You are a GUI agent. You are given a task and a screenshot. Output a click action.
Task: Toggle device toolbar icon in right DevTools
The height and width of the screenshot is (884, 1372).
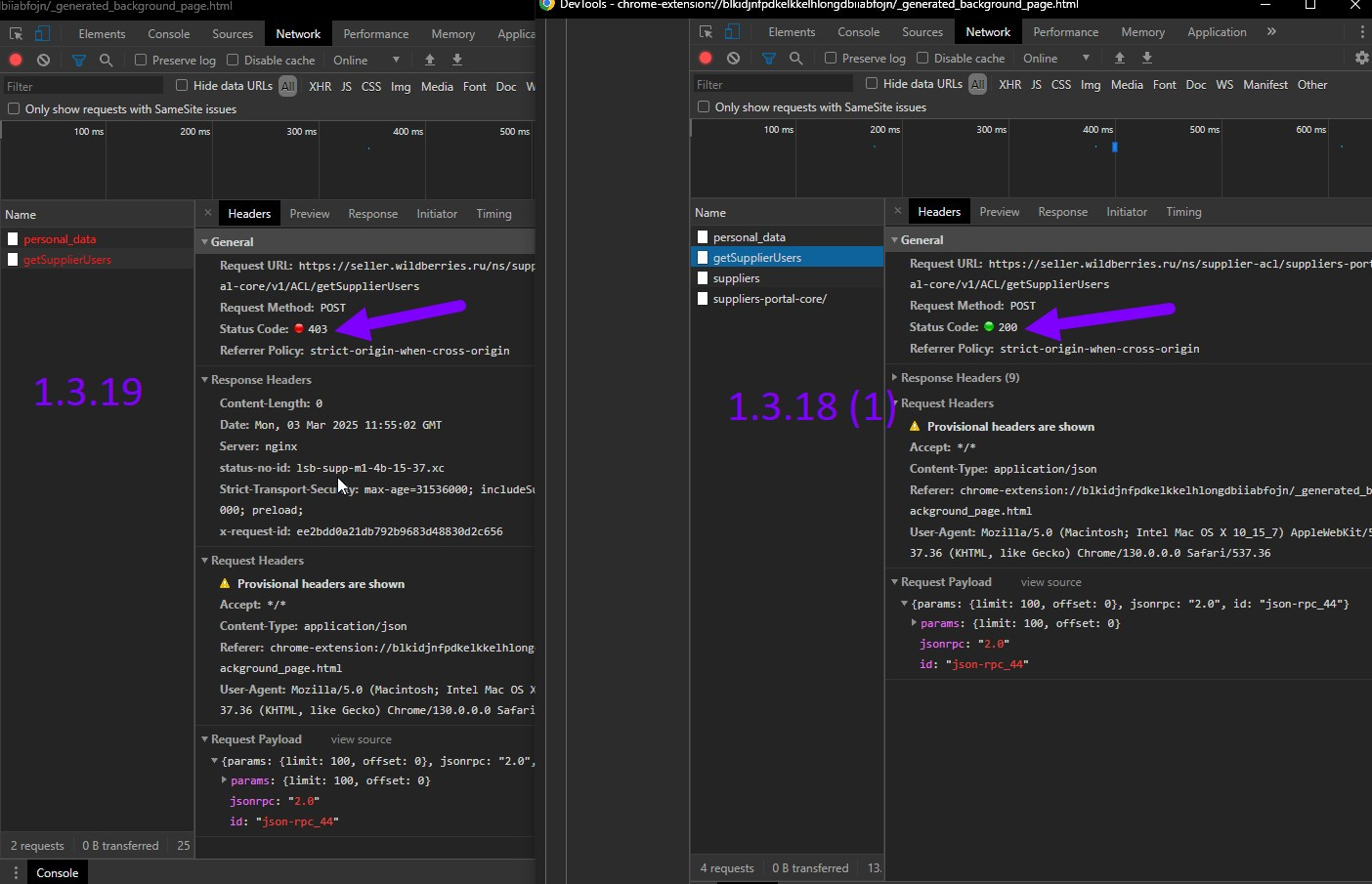(732, 32)
